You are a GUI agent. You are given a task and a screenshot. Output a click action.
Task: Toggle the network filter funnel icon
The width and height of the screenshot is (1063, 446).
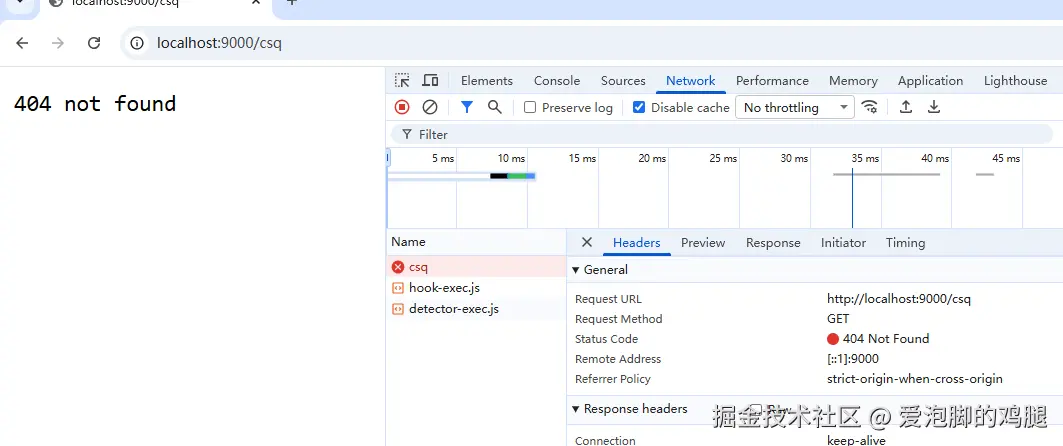466,107
